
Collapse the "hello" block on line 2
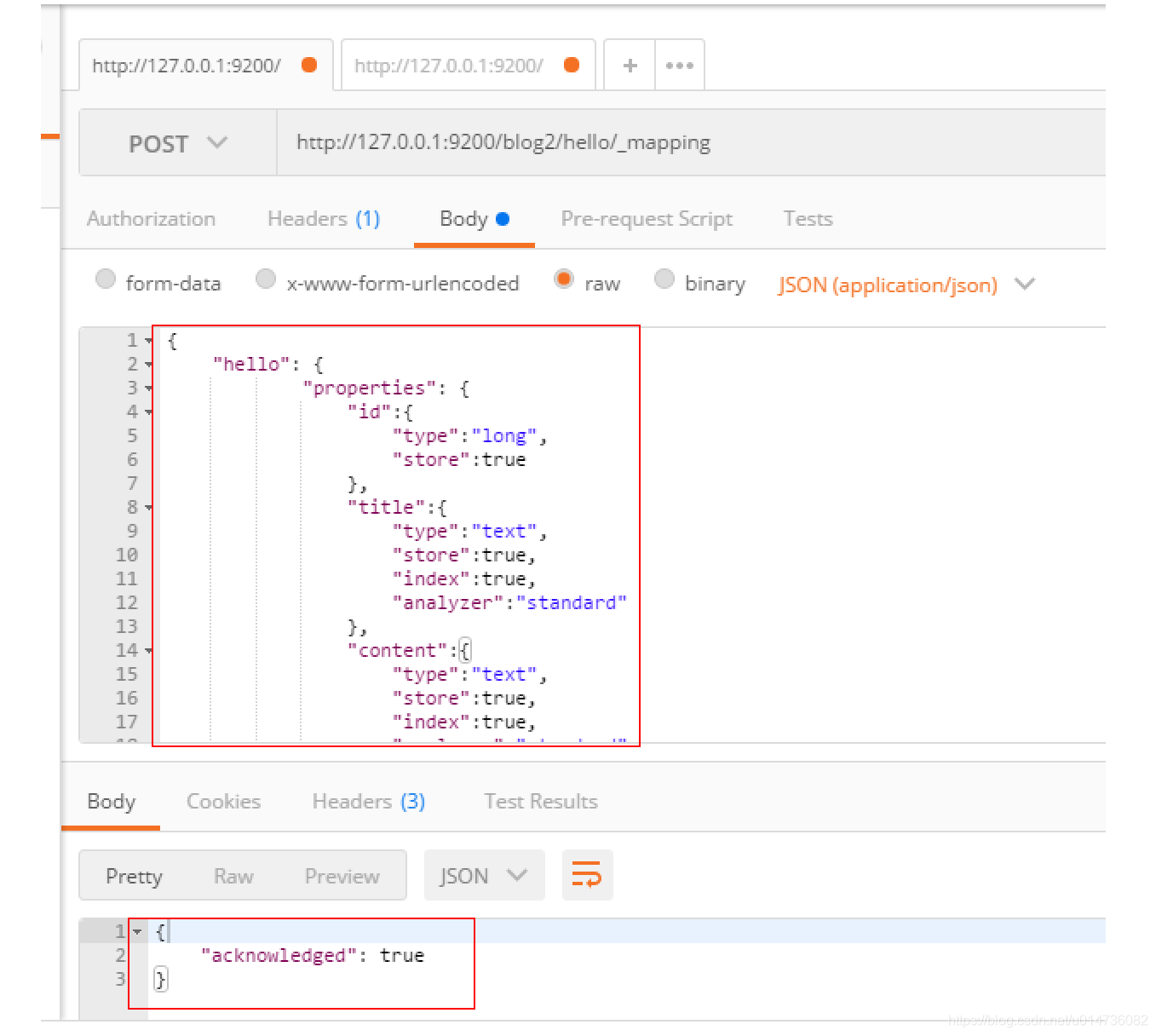pyautogui.click(x=149, y=365)
